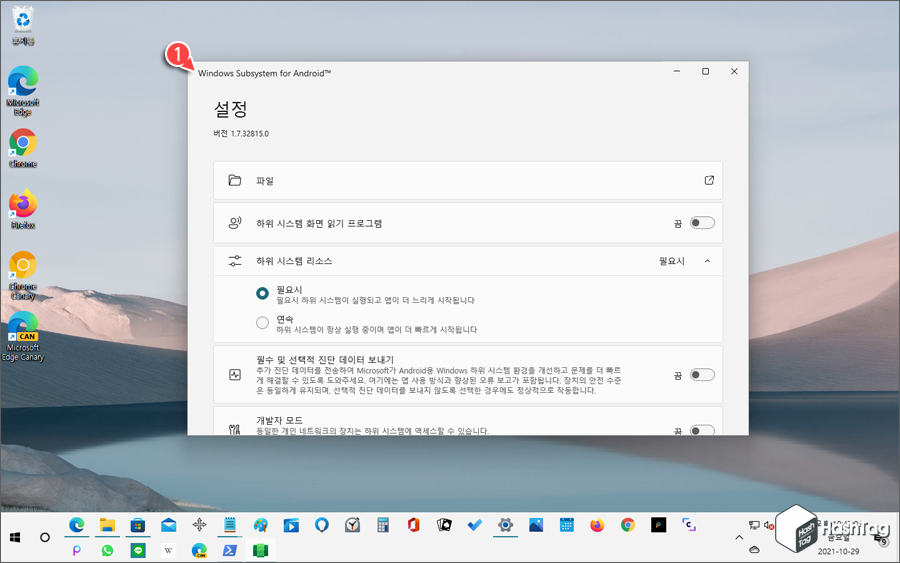Image resolution: width=900 pixels, height=563 pixels.
Task: Open the Paint app from taskbar
Action: point(261,525)
